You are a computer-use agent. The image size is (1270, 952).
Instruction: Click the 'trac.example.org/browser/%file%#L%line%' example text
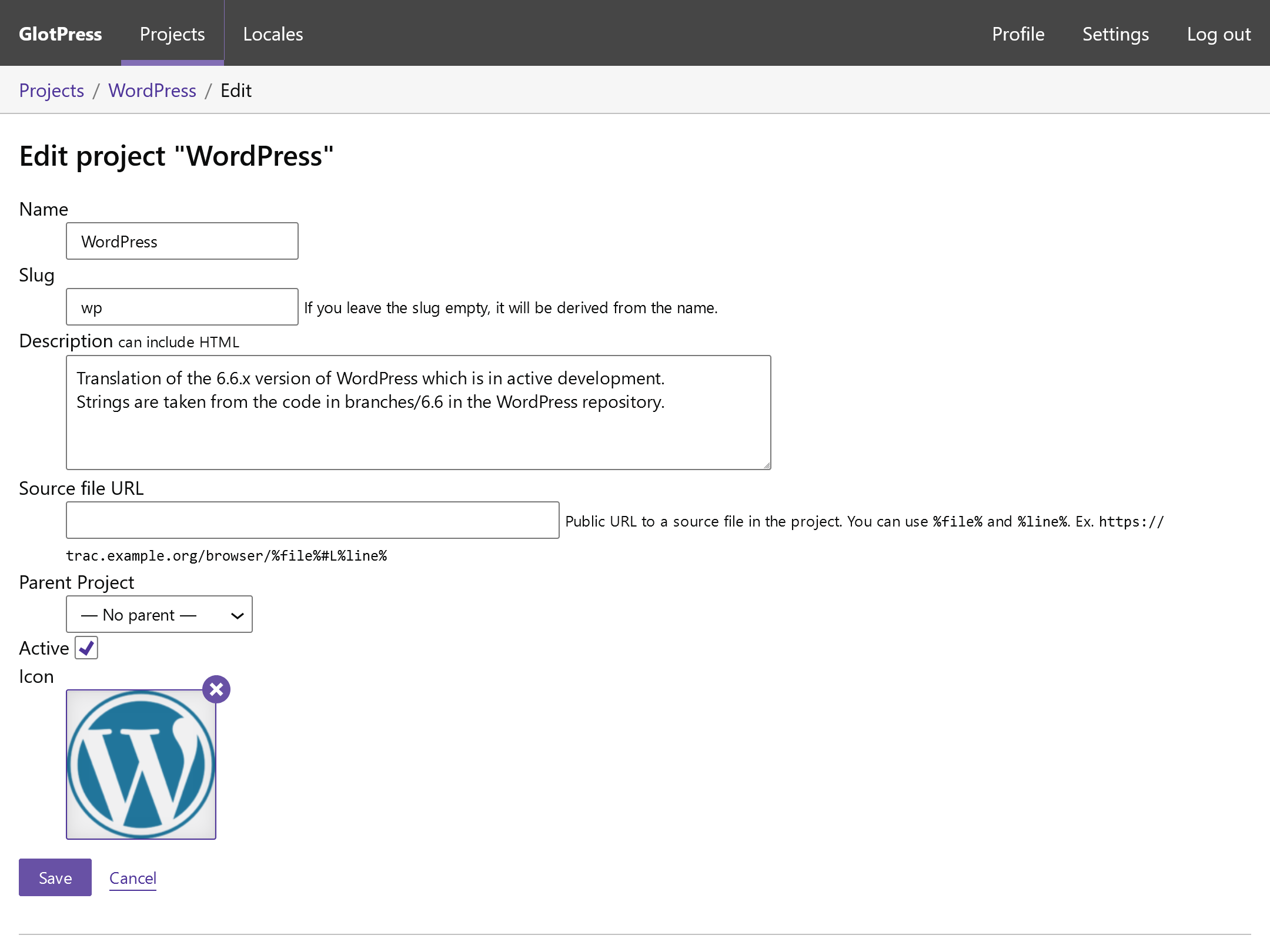(226, 556)
